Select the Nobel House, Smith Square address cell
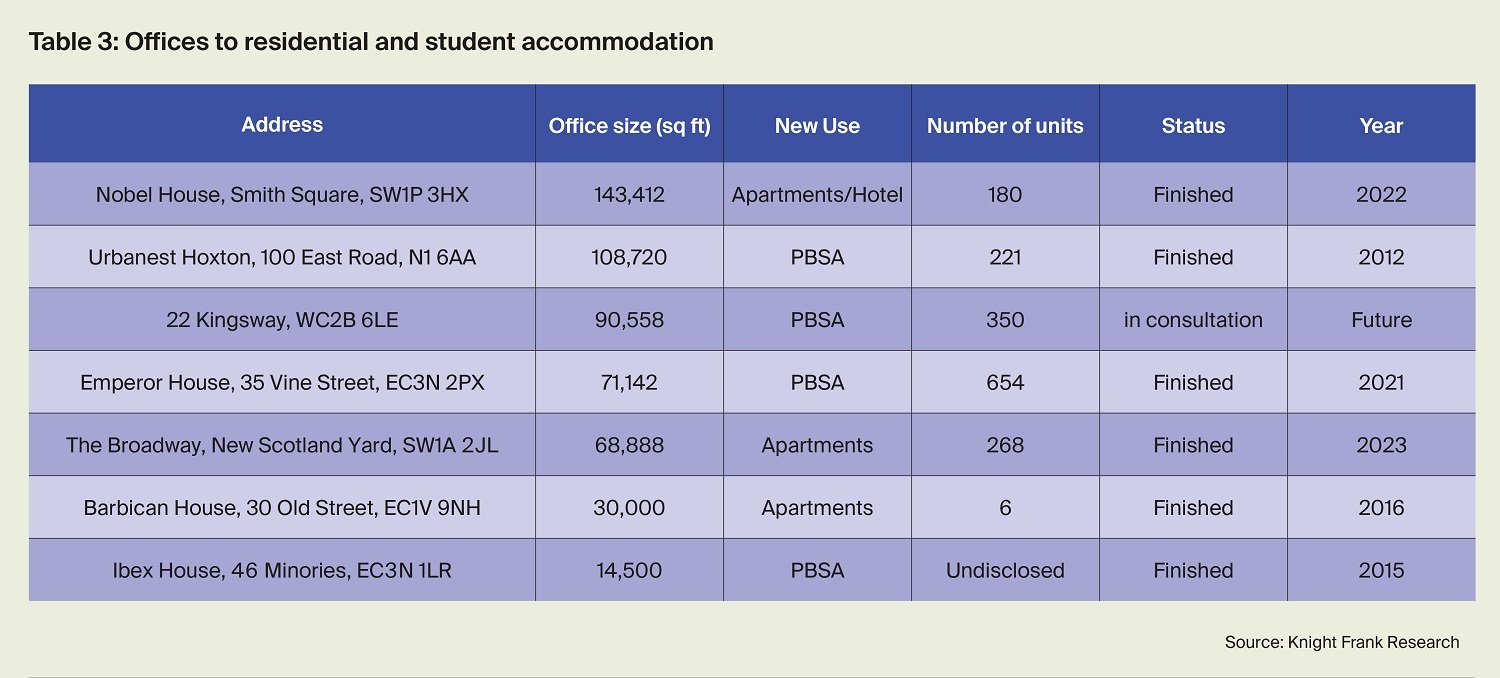 point(282,195)
